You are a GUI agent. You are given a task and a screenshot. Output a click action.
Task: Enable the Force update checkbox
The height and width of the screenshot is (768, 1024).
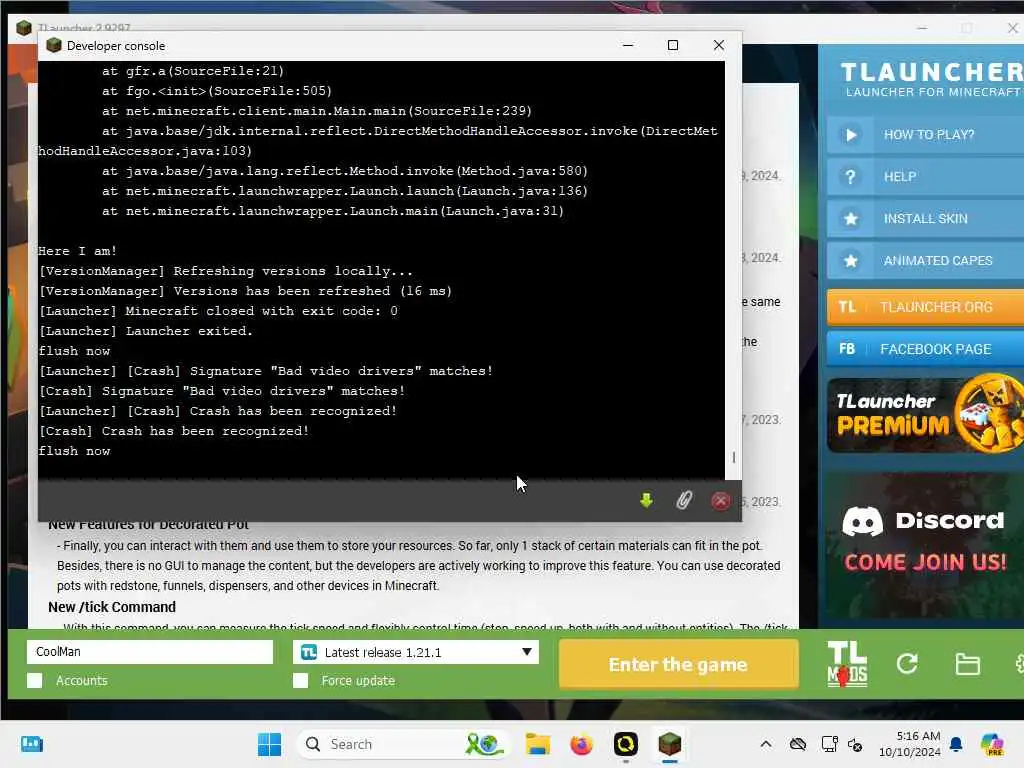coord(300,680)
